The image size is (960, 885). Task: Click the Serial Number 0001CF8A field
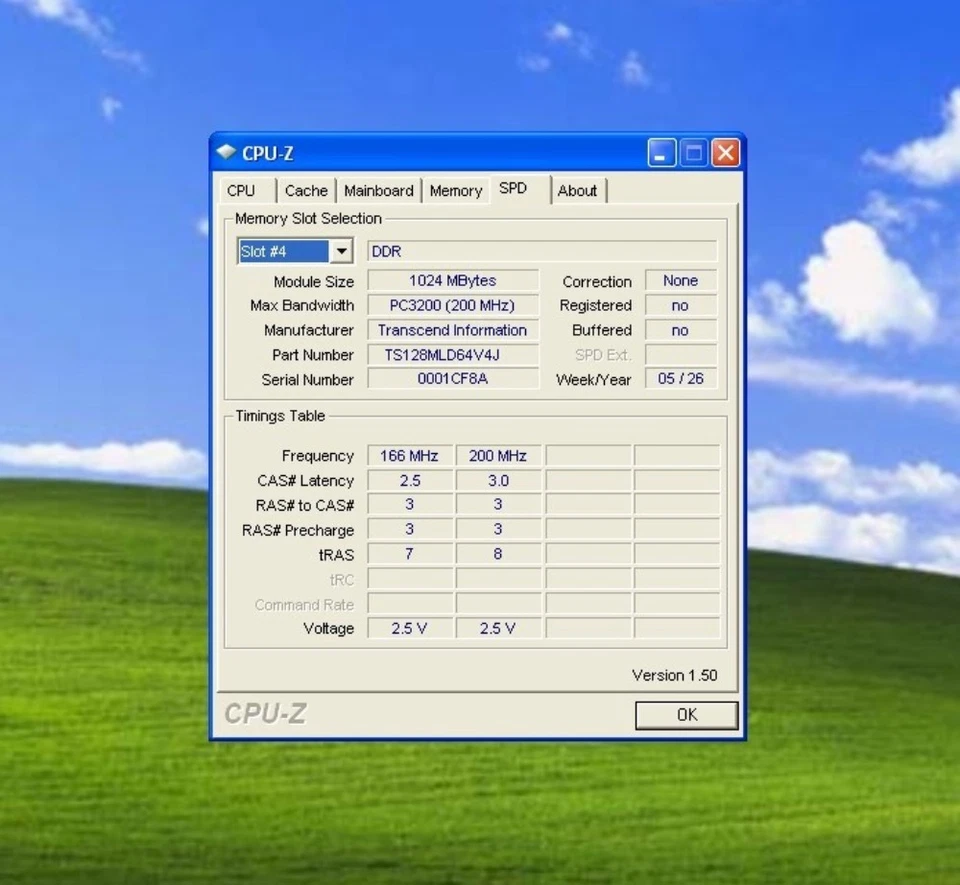point(453,379)
